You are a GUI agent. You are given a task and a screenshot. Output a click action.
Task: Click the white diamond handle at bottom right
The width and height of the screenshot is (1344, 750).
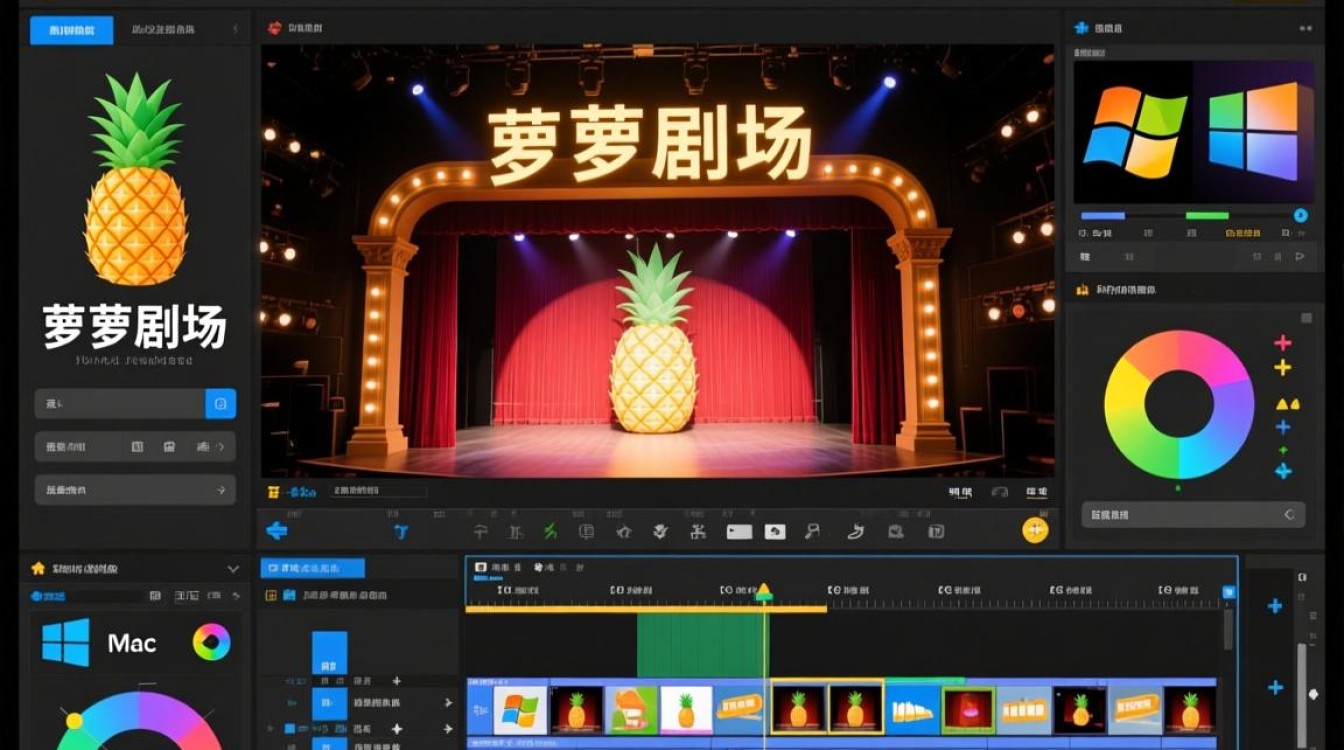(x=1313, y=694)
